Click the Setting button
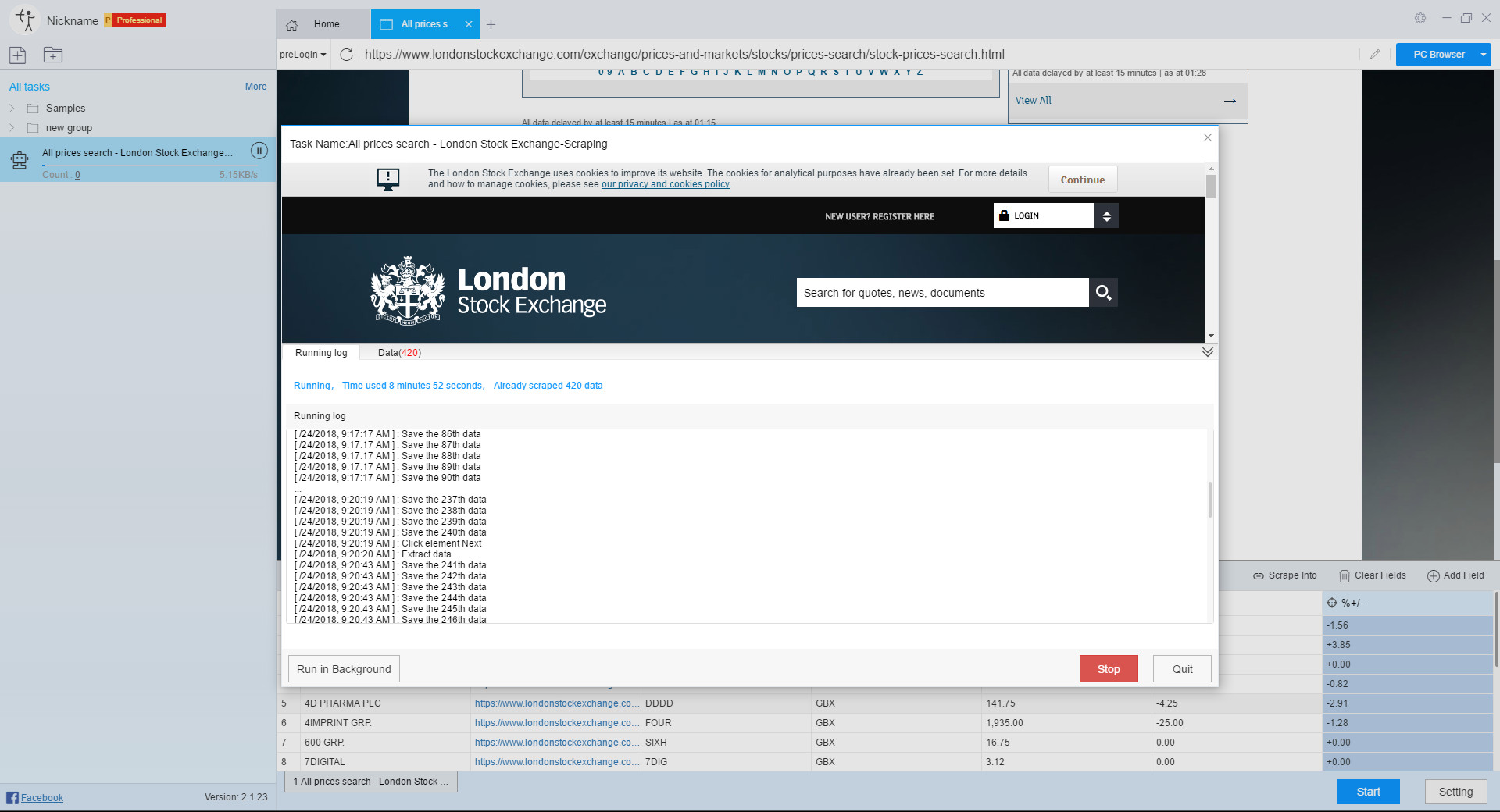The width and height of the screenshot is (1500, 812). 1455,792
